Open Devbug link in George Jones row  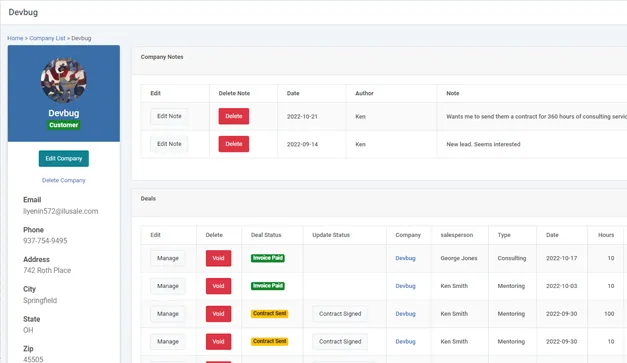(405, 258)
